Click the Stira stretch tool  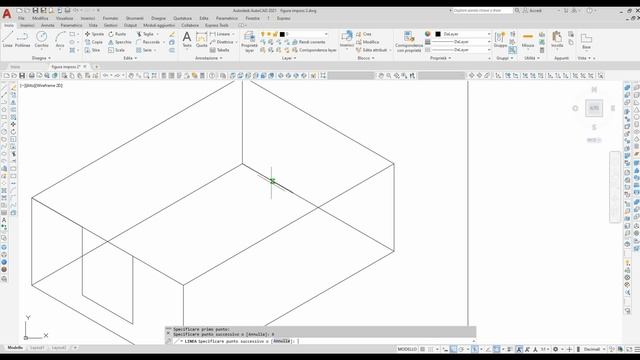tap(93, 50)
